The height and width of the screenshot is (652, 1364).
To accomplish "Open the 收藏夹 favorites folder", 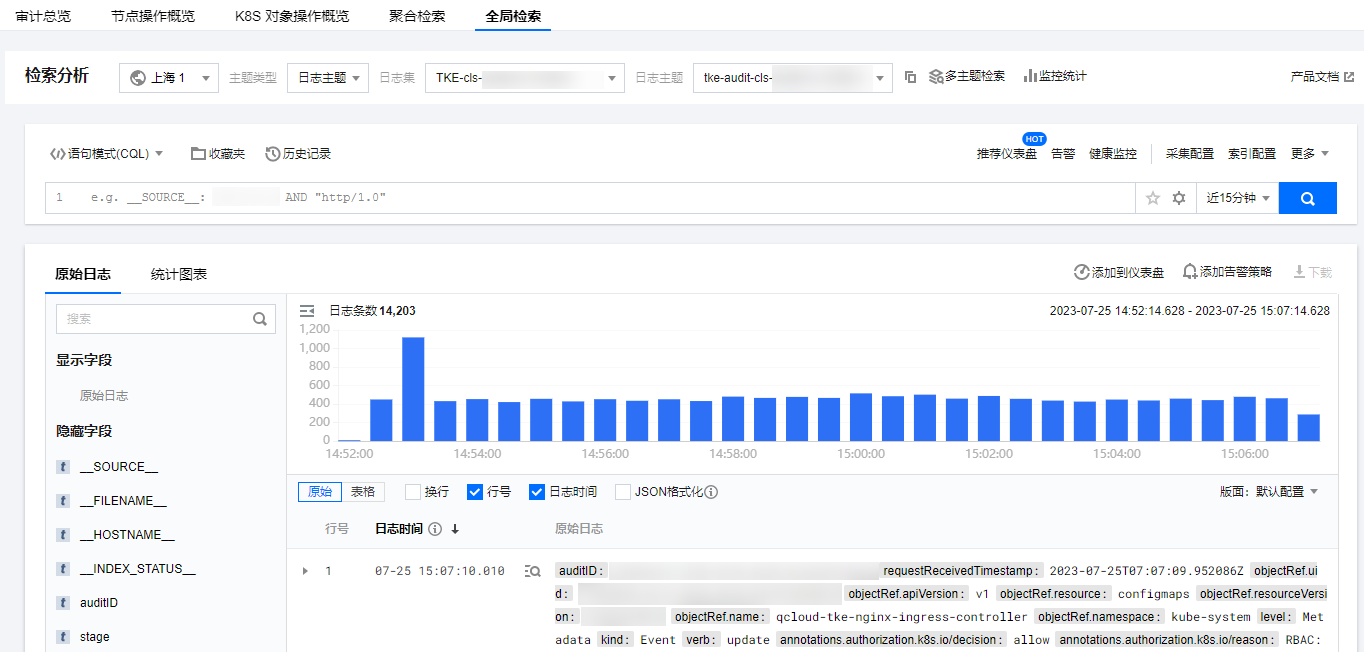I will 218,154.
